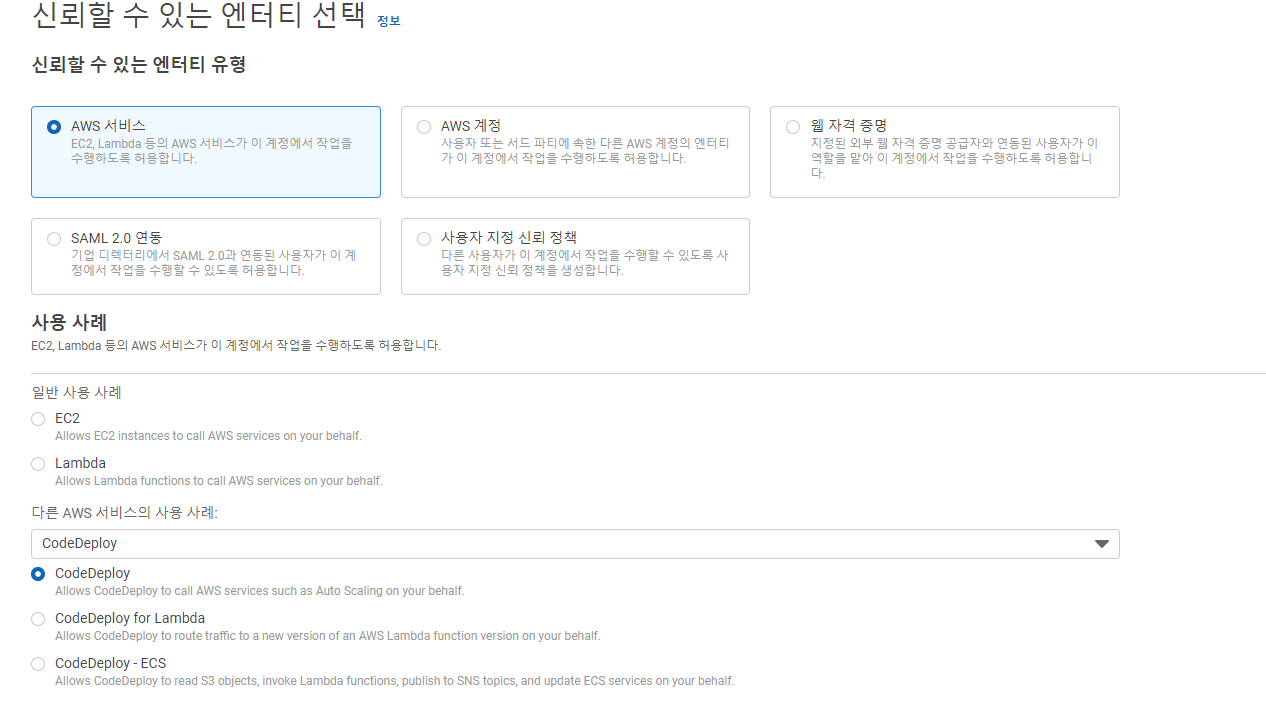Select the 웹 자격 증명 option

pyautogui.click(x=793, y=127)
